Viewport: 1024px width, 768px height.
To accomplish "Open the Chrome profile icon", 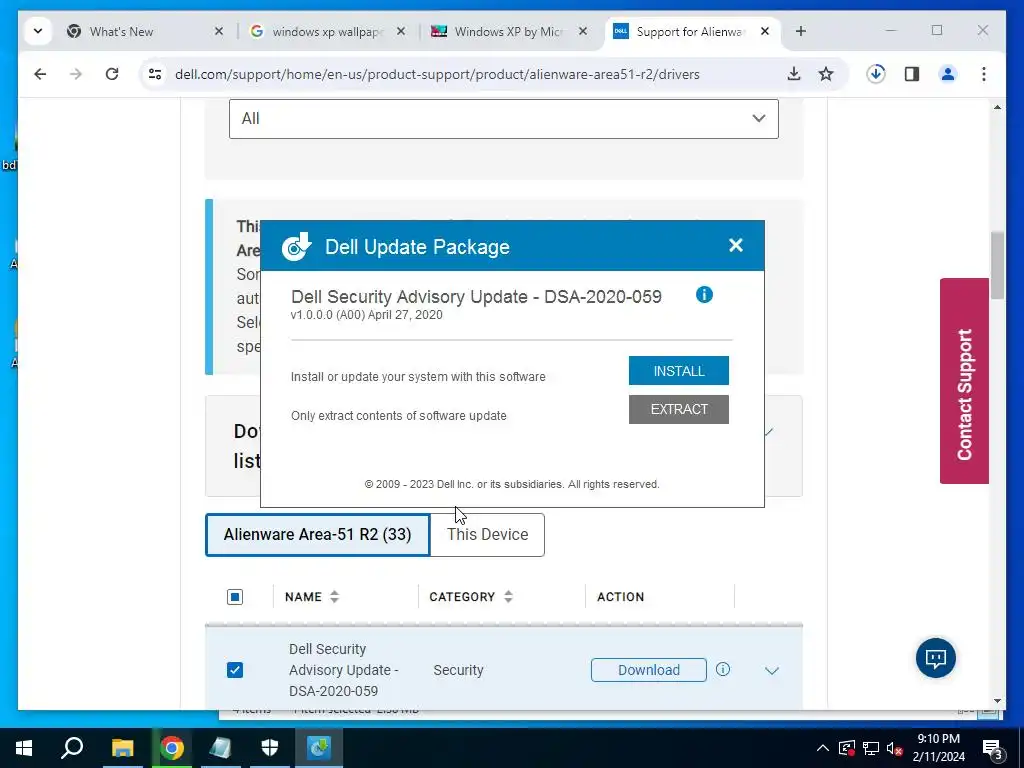I will click(948, 74).
